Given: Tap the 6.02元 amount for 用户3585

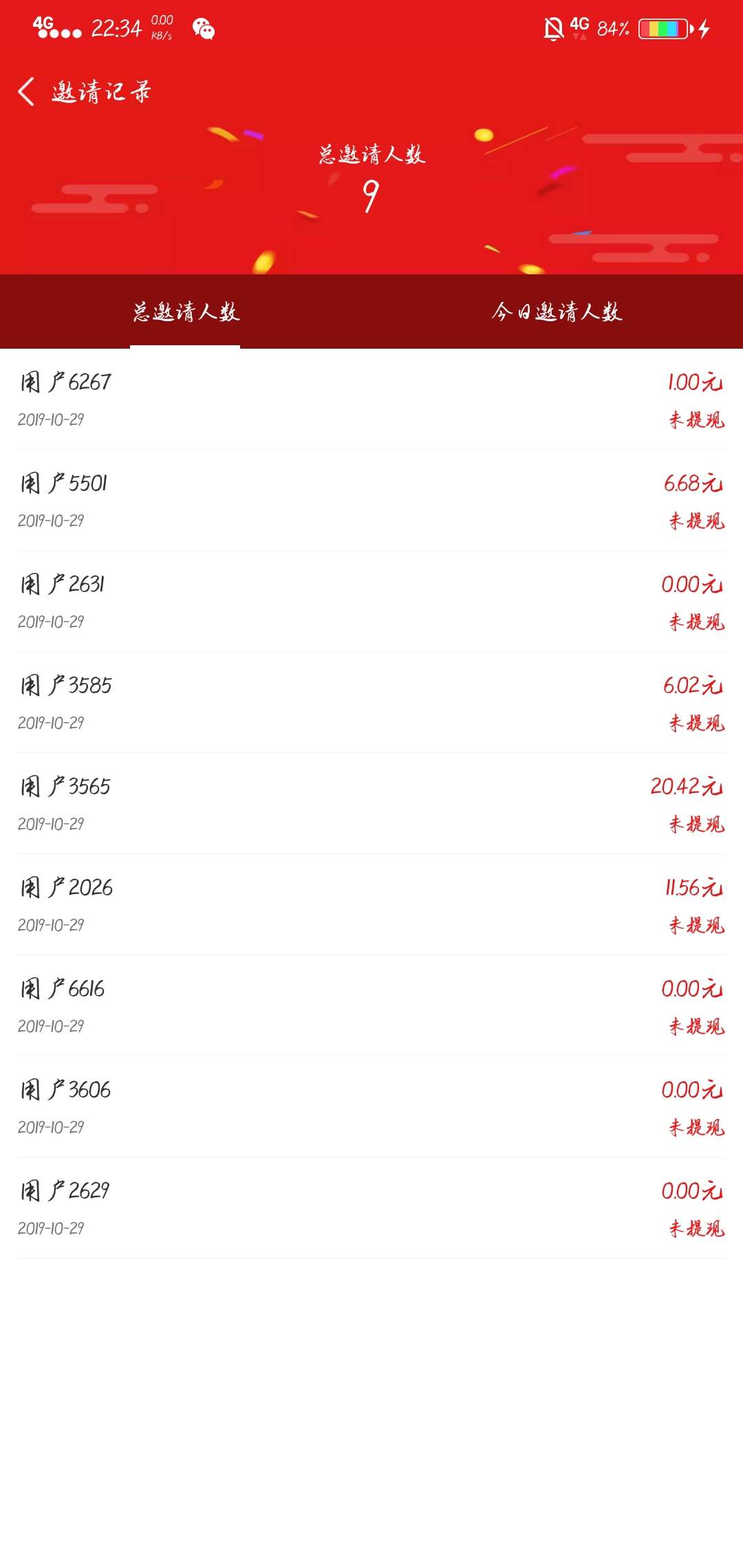Looking at the screenshot, I should point(693,686).
